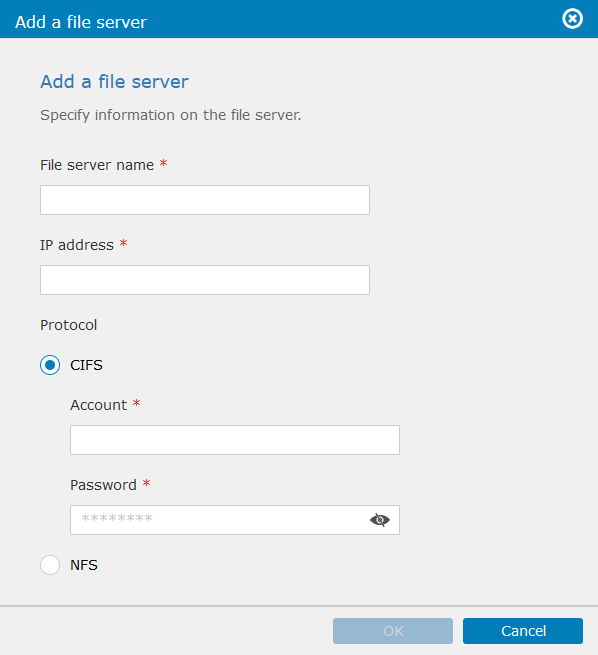This screenshot has height=655, width=598.
Task: Choose the NFS protocol radio button
Action: (50, 565)
